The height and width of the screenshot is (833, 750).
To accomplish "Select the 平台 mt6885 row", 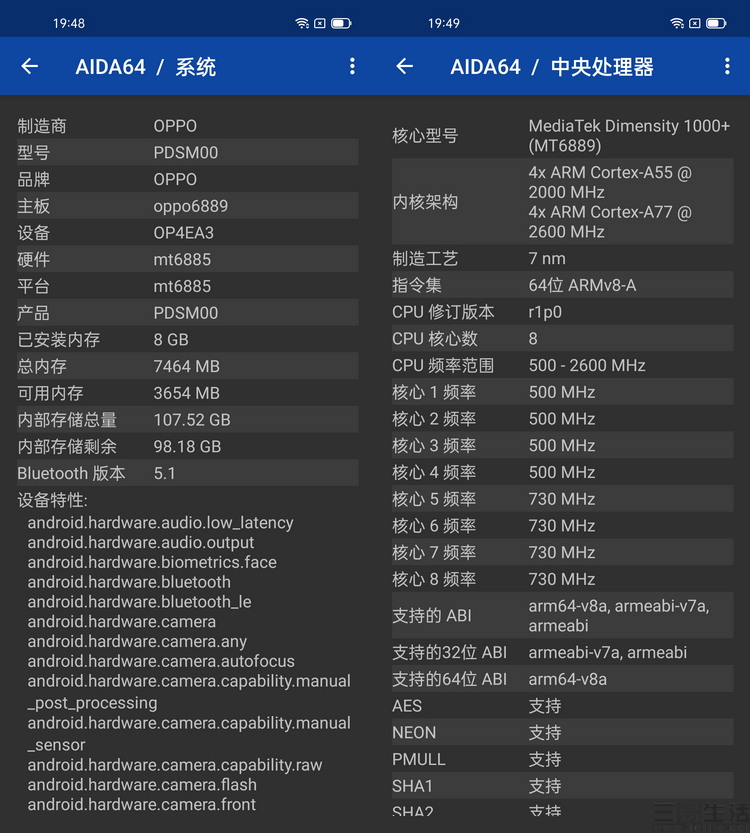I will coord(188,286).
